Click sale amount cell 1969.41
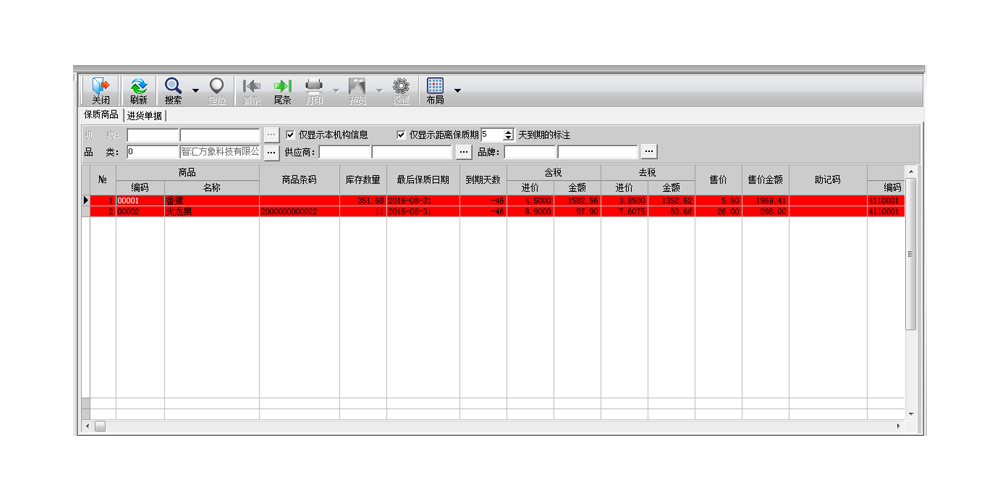Screen dimensions: 1000x500 (765, 200)
